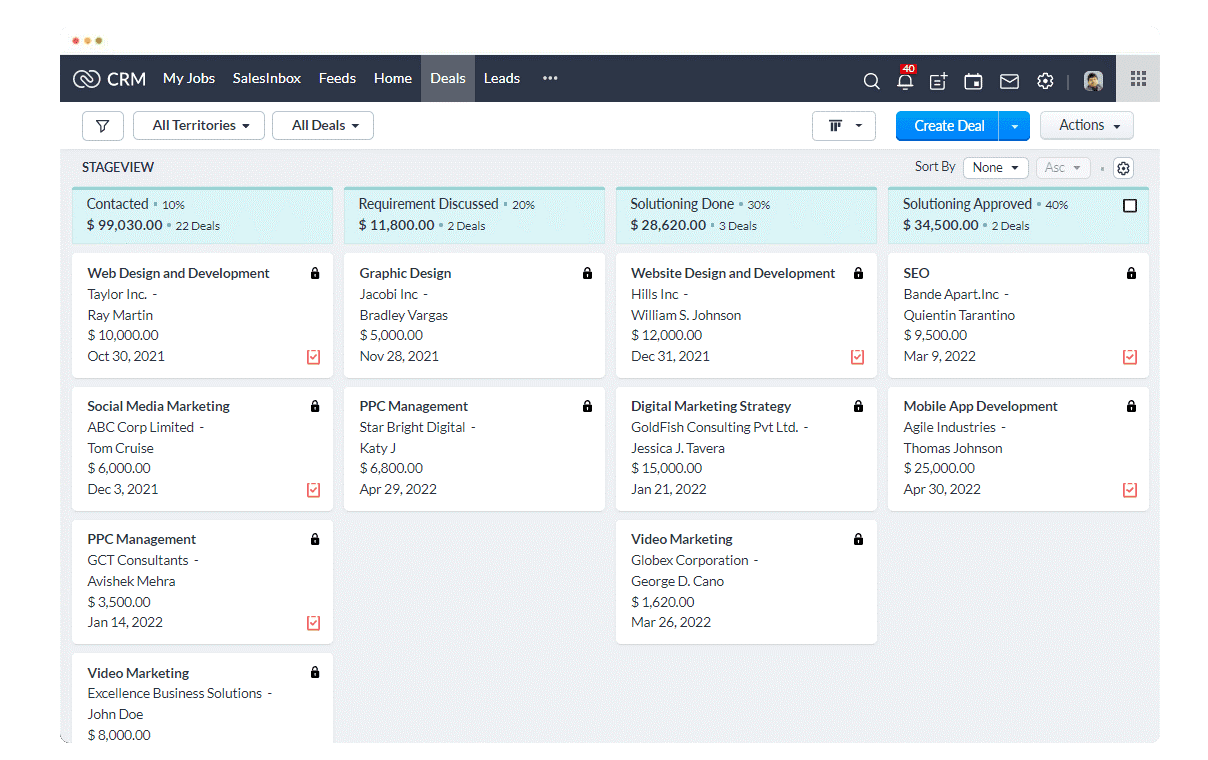
Task: Expand the All Deals view dropdown
Action: click(322, 126)
